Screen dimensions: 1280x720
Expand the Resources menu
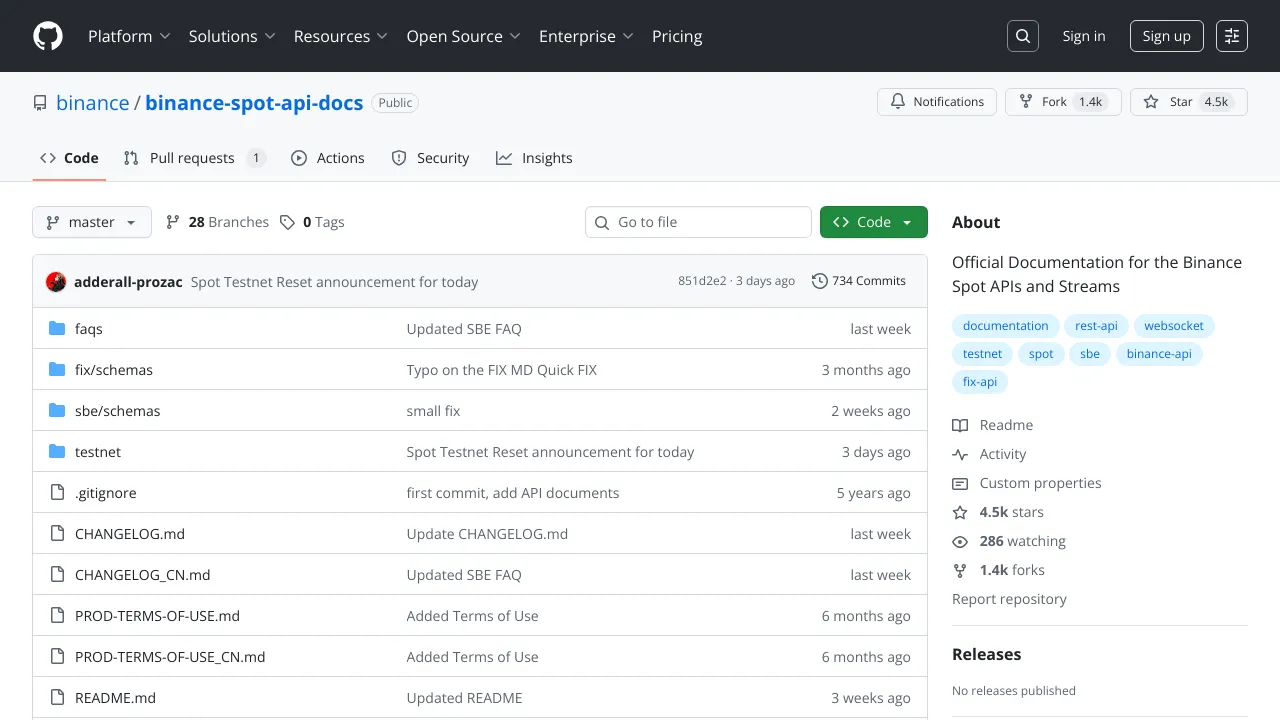340,36
